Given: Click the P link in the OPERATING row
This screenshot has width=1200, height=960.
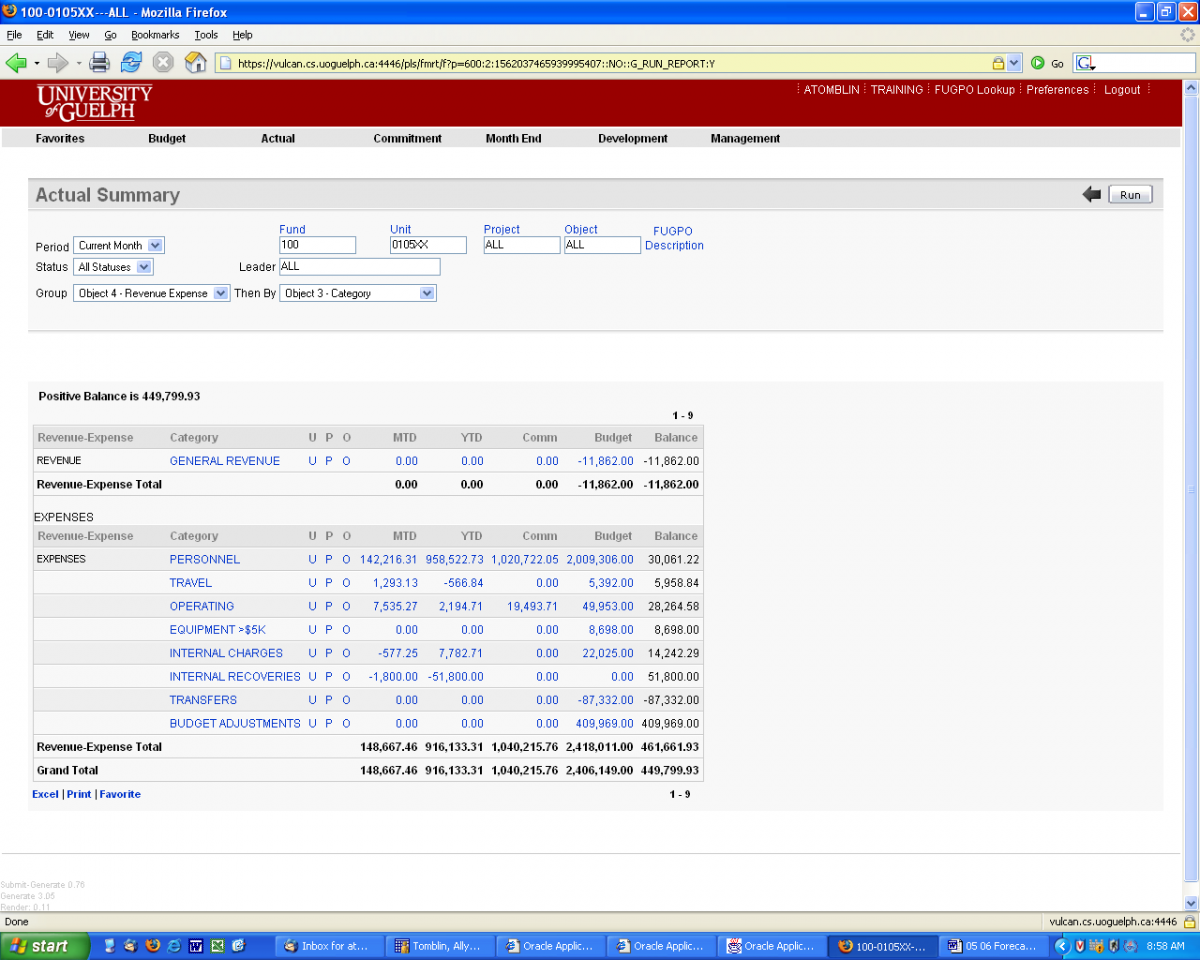Looking at the screenshot, I should click(329, 606).
